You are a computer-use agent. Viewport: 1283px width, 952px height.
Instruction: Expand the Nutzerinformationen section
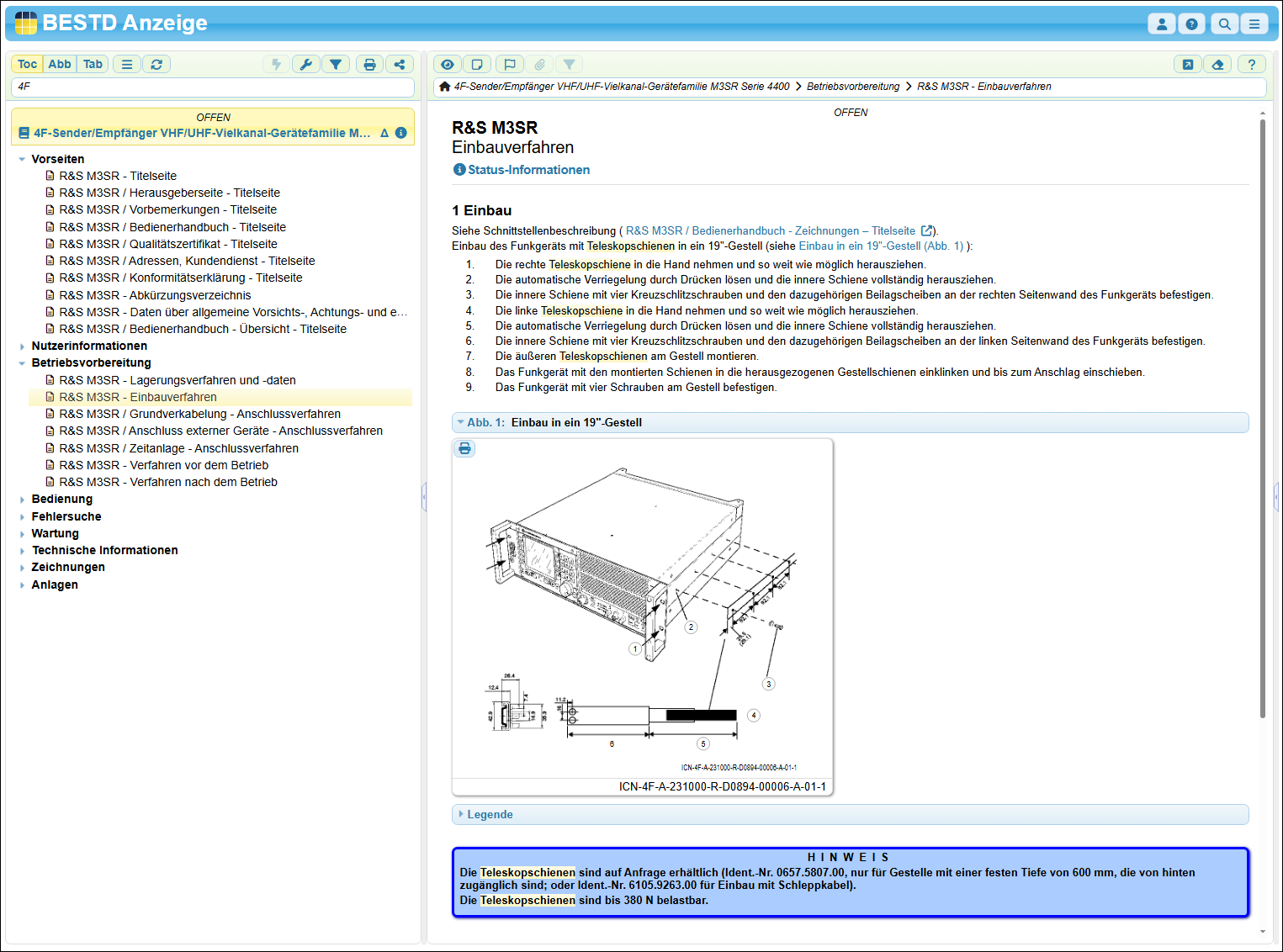(22, 346)
